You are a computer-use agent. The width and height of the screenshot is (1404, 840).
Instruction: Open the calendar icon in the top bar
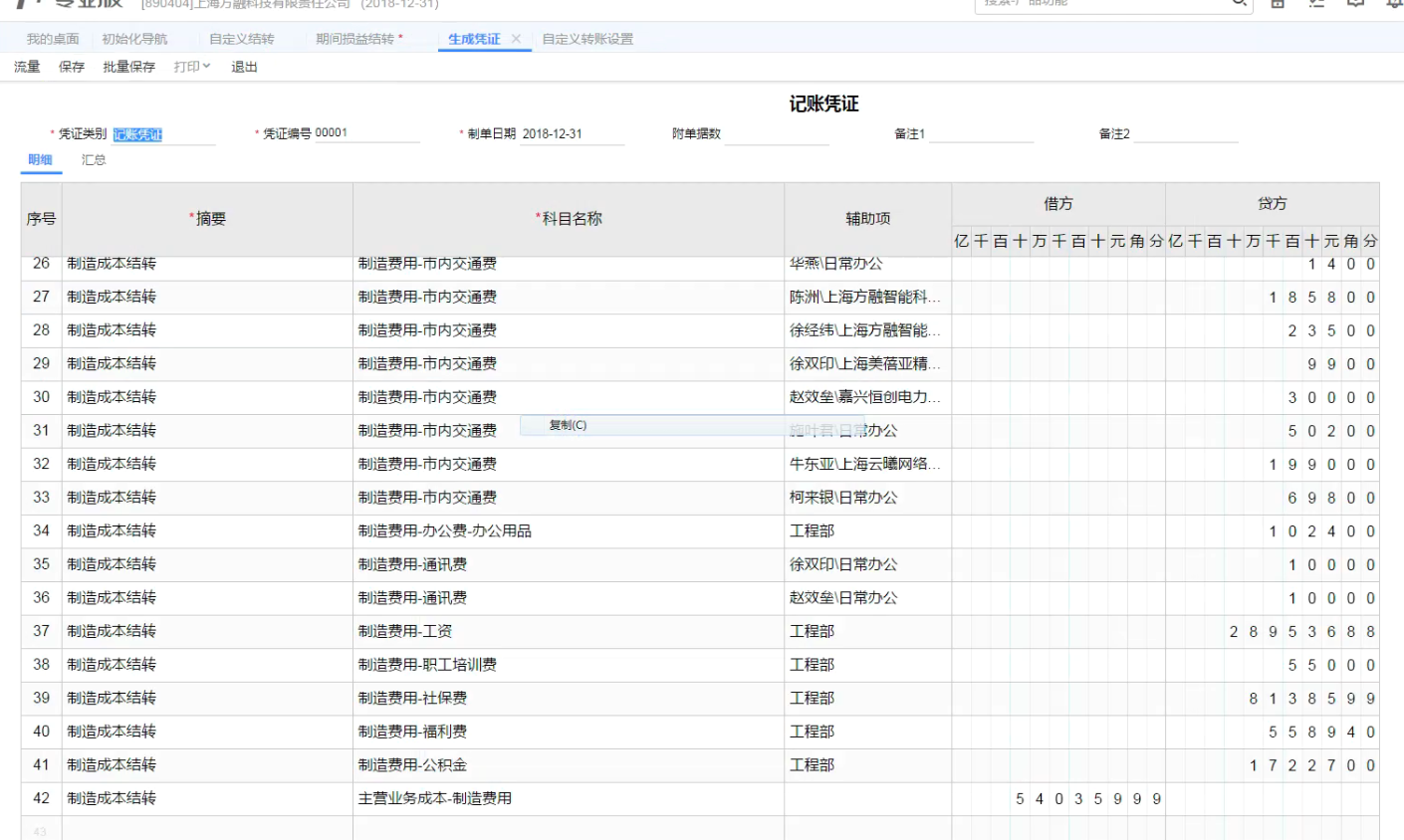coord(1280,4)
